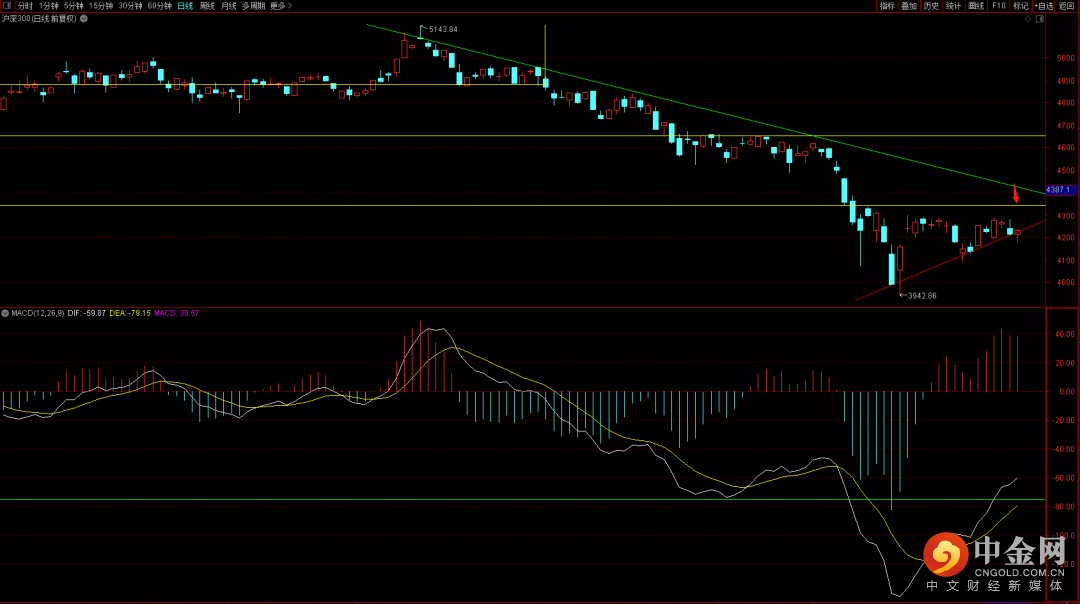Screen dimensions: 1080x604
Task: Click the panel toggle icon at top-left corner
Action: point(7,6)
